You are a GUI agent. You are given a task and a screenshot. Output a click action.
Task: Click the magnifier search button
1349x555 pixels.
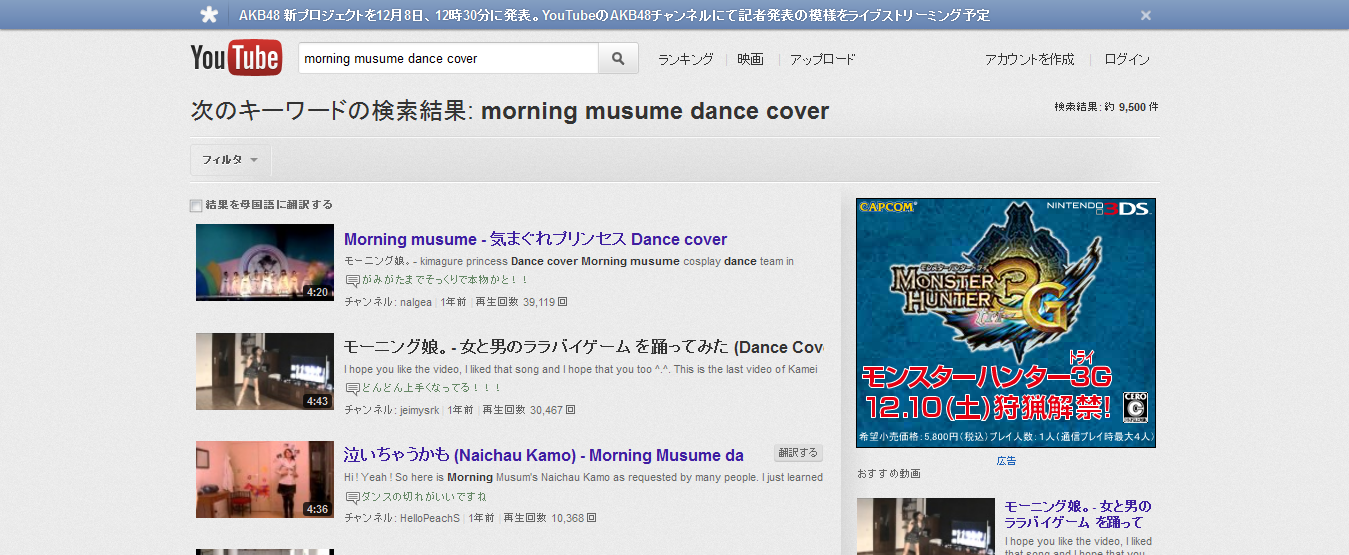click(618, 58)
